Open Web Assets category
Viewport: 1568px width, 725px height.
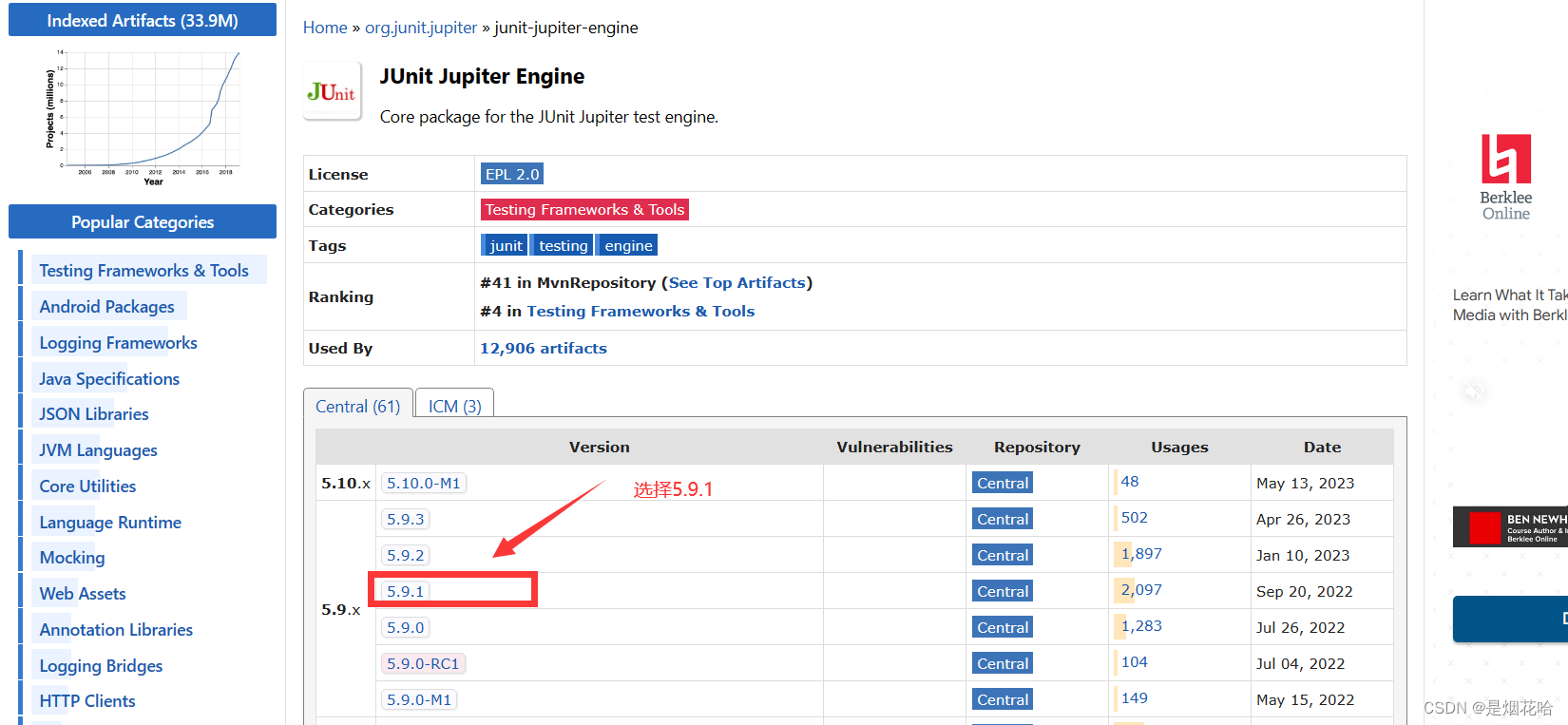coord(83,594)
